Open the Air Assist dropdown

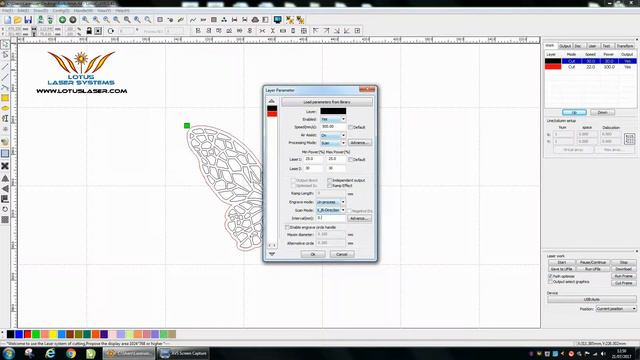[333, 135]
